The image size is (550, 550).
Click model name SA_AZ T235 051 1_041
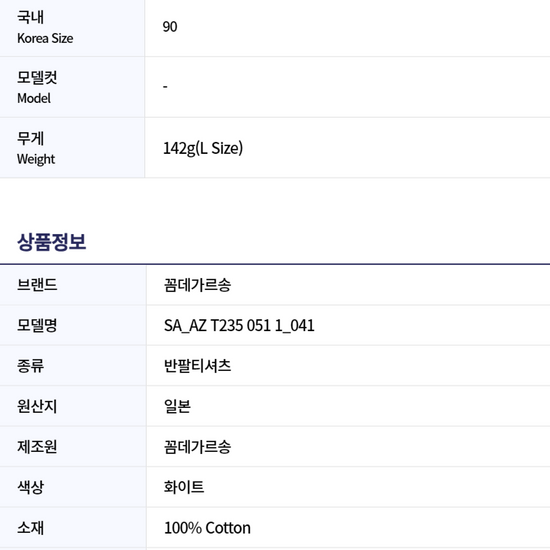[x=239, y=326]
